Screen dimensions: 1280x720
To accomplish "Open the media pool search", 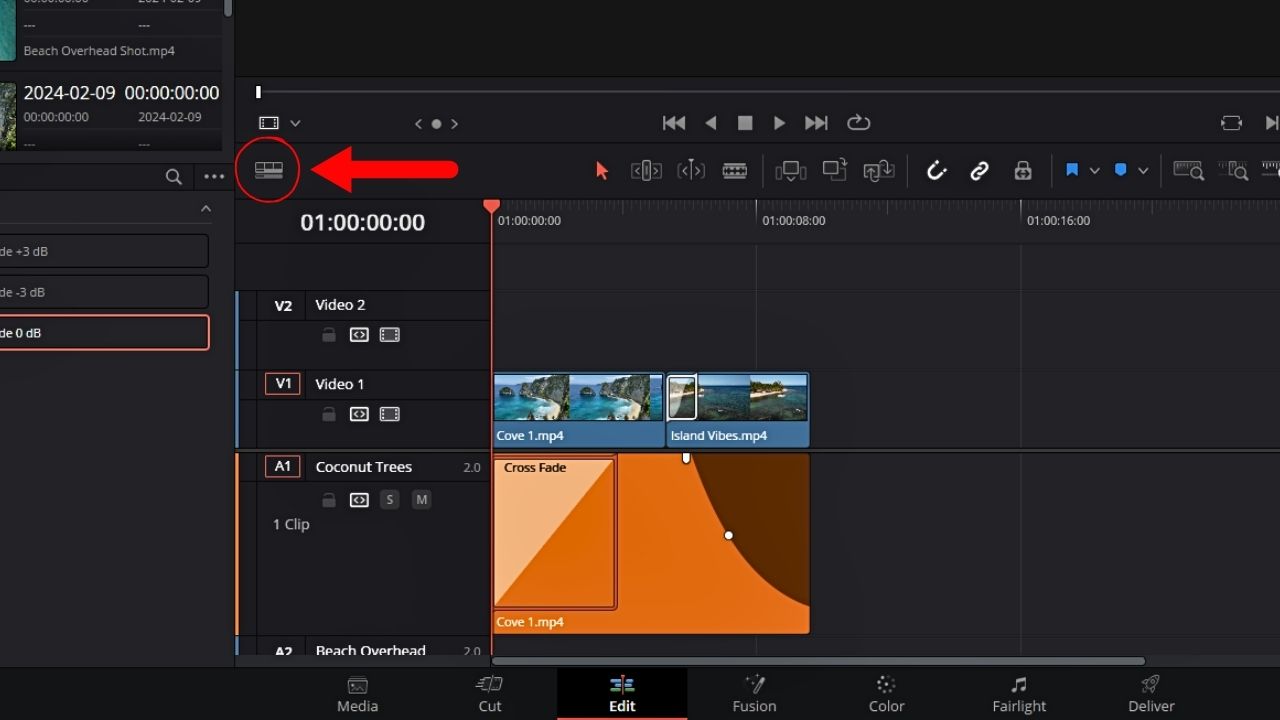I will pyautogui.click(x=173, y=176).
